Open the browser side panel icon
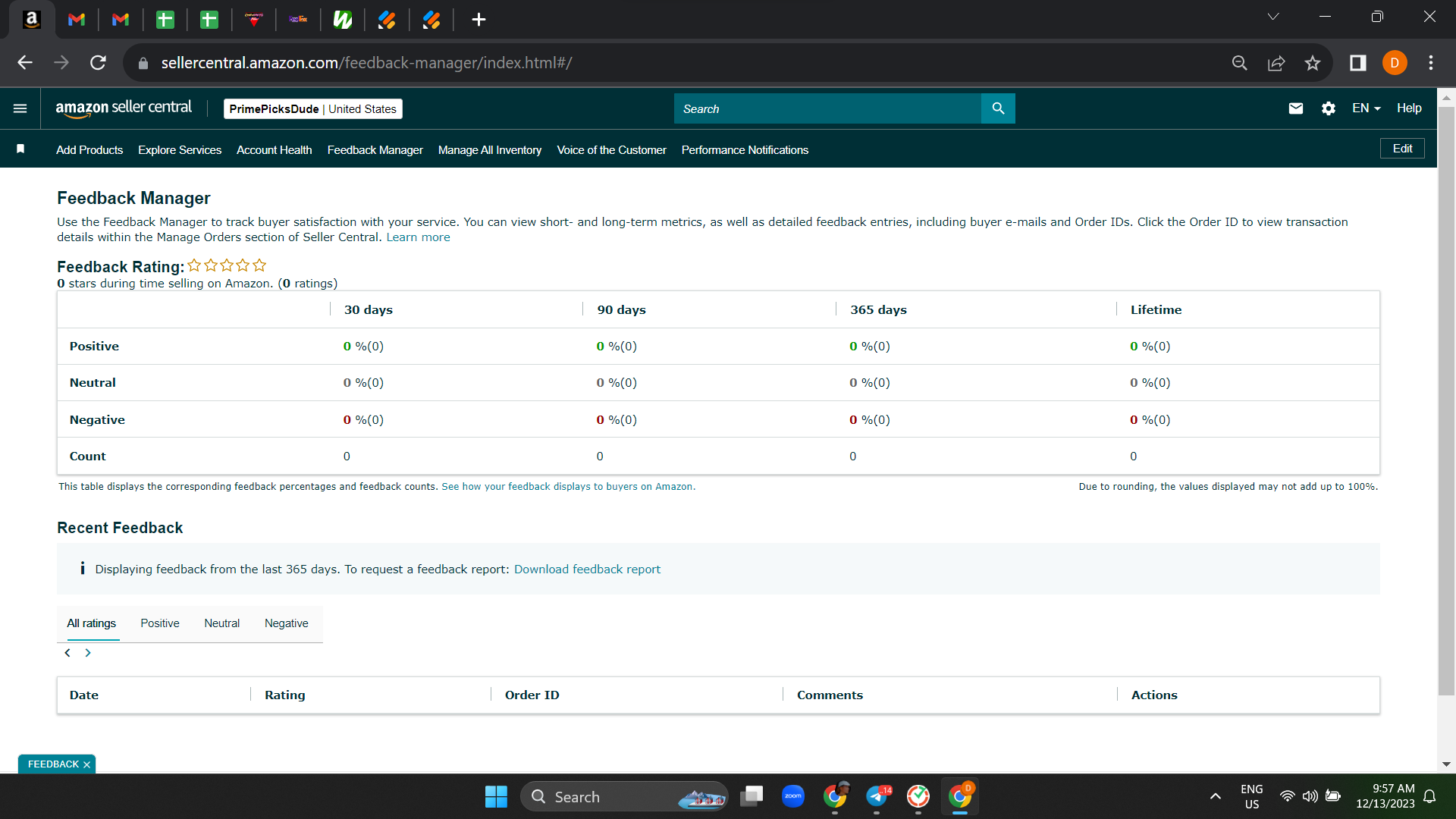This screenshot has height=819, width=1456. tap(1357, 63)
